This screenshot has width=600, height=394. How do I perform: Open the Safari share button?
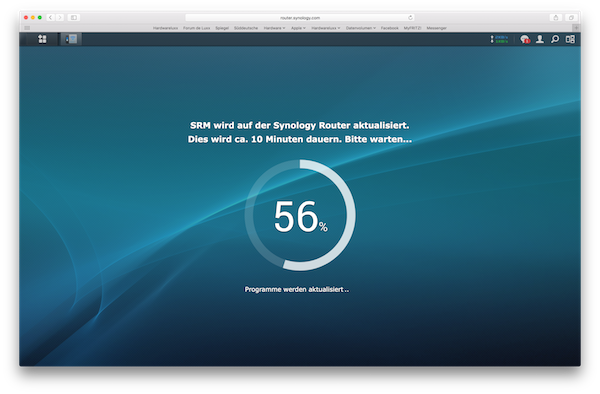[x=556, y=18]
